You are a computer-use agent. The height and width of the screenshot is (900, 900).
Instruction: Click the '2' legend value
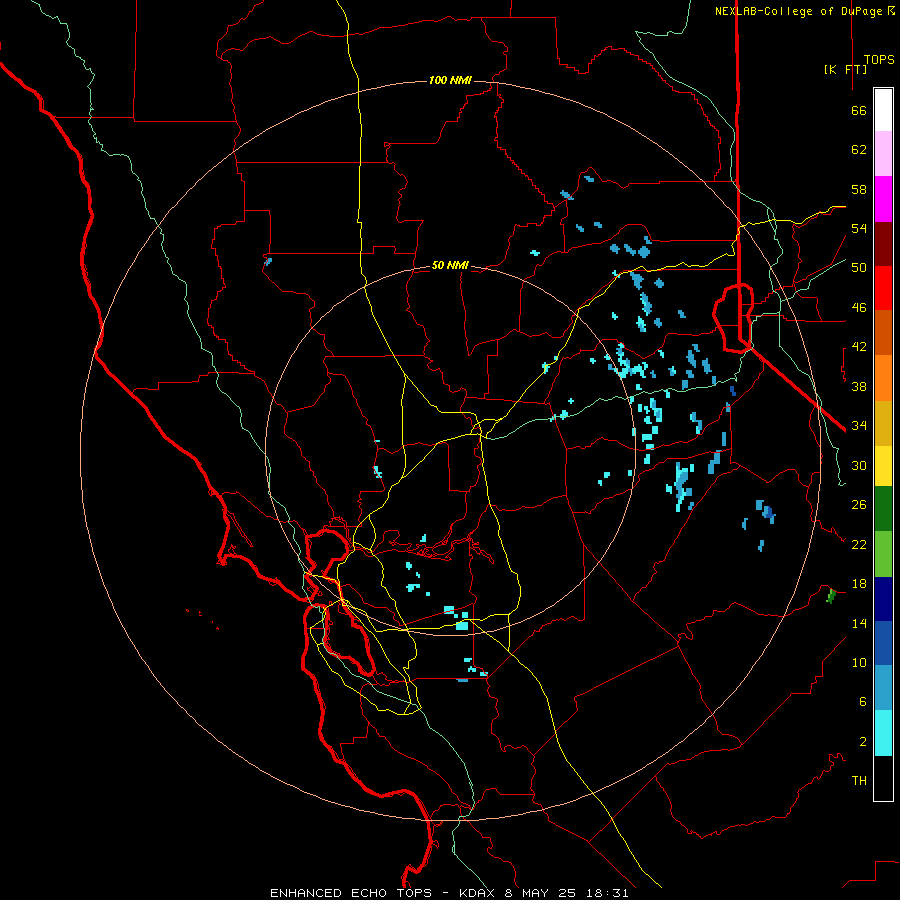[x=863, y=742]
